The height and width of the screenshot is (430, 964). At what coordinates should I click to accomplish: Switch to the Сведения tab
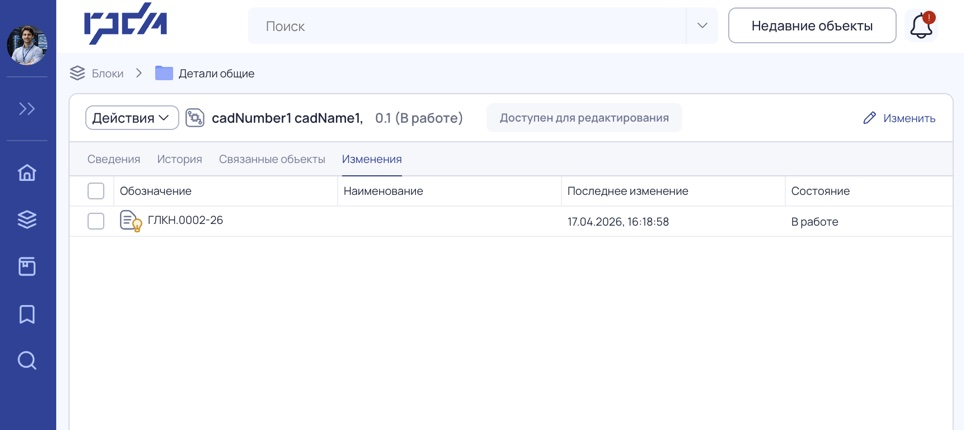coord(114,159)
